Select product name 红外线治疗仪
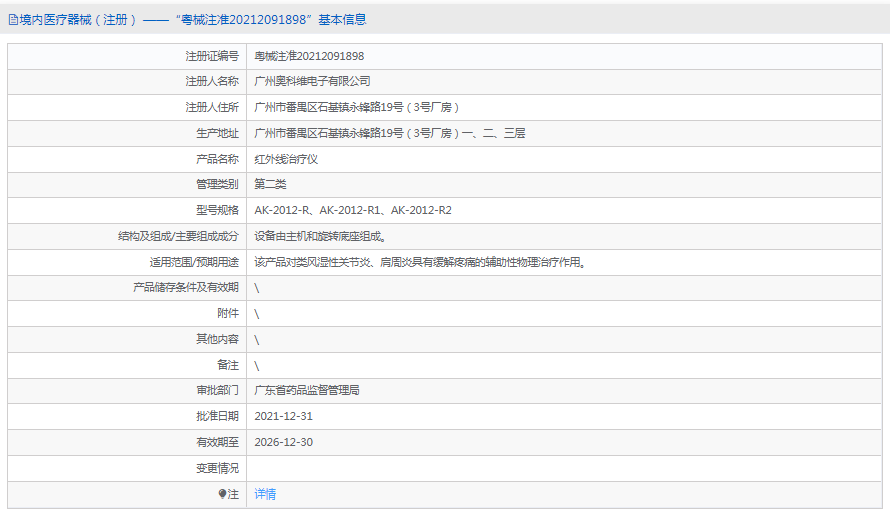 tap(286, 160)
